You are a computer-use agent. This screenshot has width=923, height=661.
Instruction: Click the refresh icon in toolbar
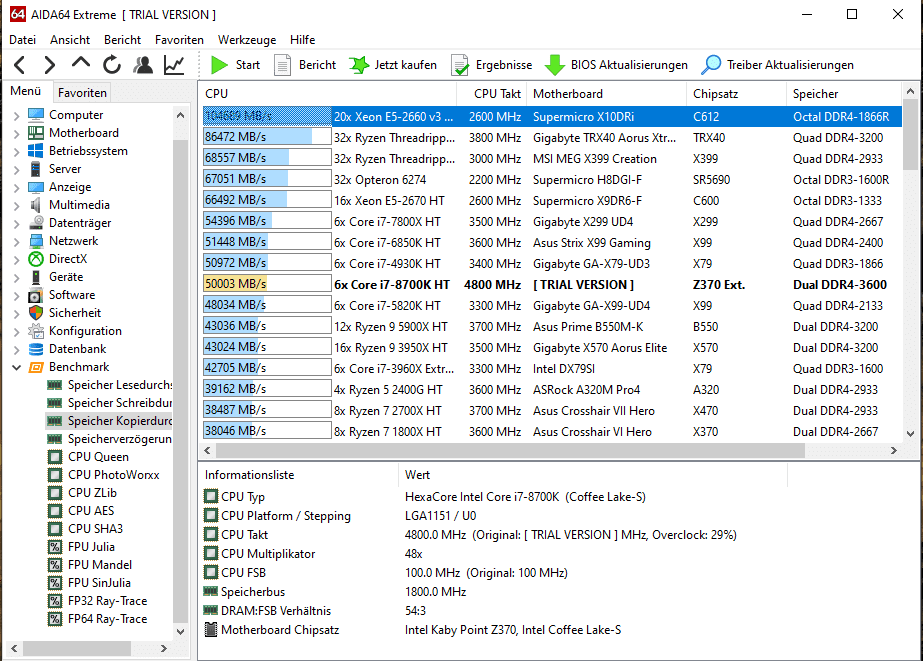click(112, 65)
